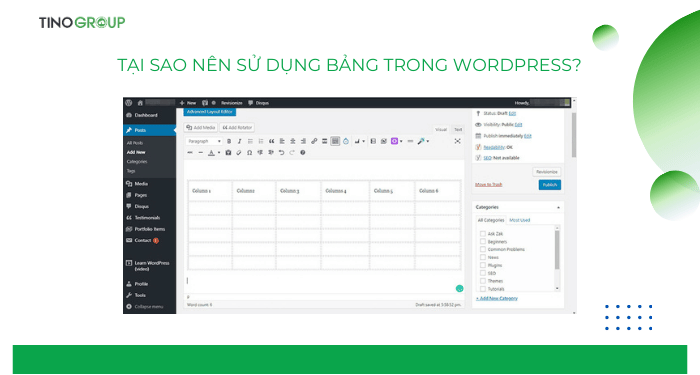Insert Read More tag

point(325,142)
